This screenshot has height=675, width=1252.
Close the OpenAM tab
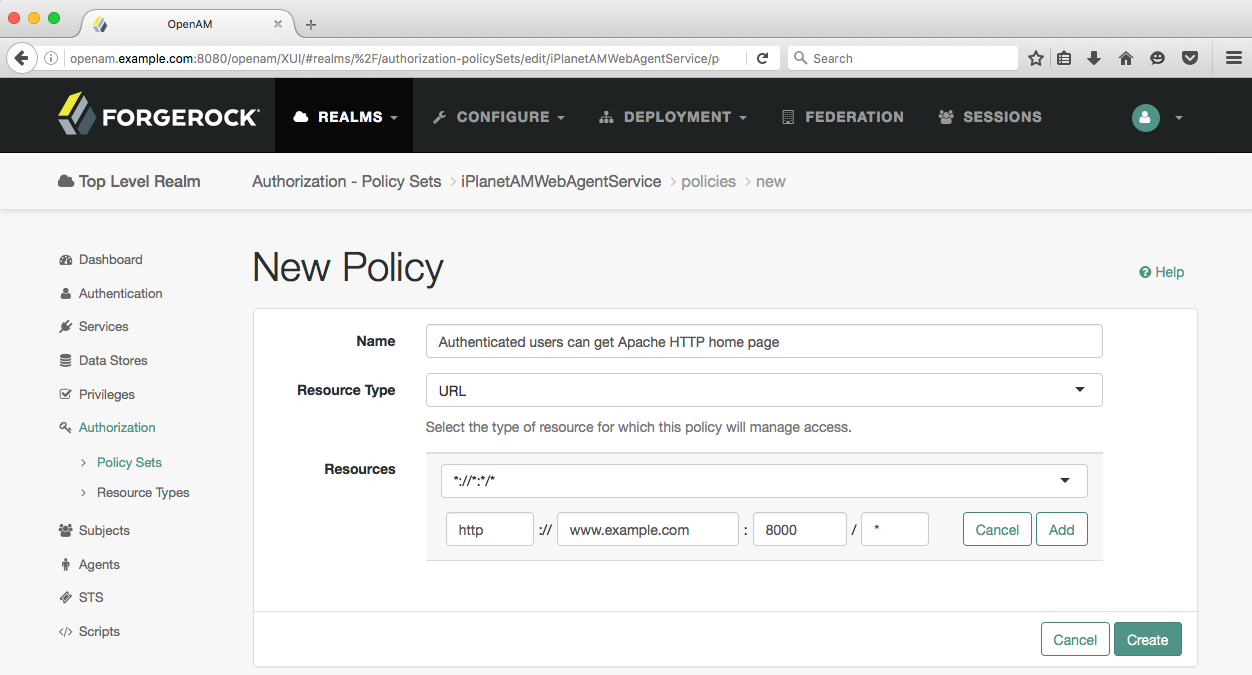click(277, 24)
